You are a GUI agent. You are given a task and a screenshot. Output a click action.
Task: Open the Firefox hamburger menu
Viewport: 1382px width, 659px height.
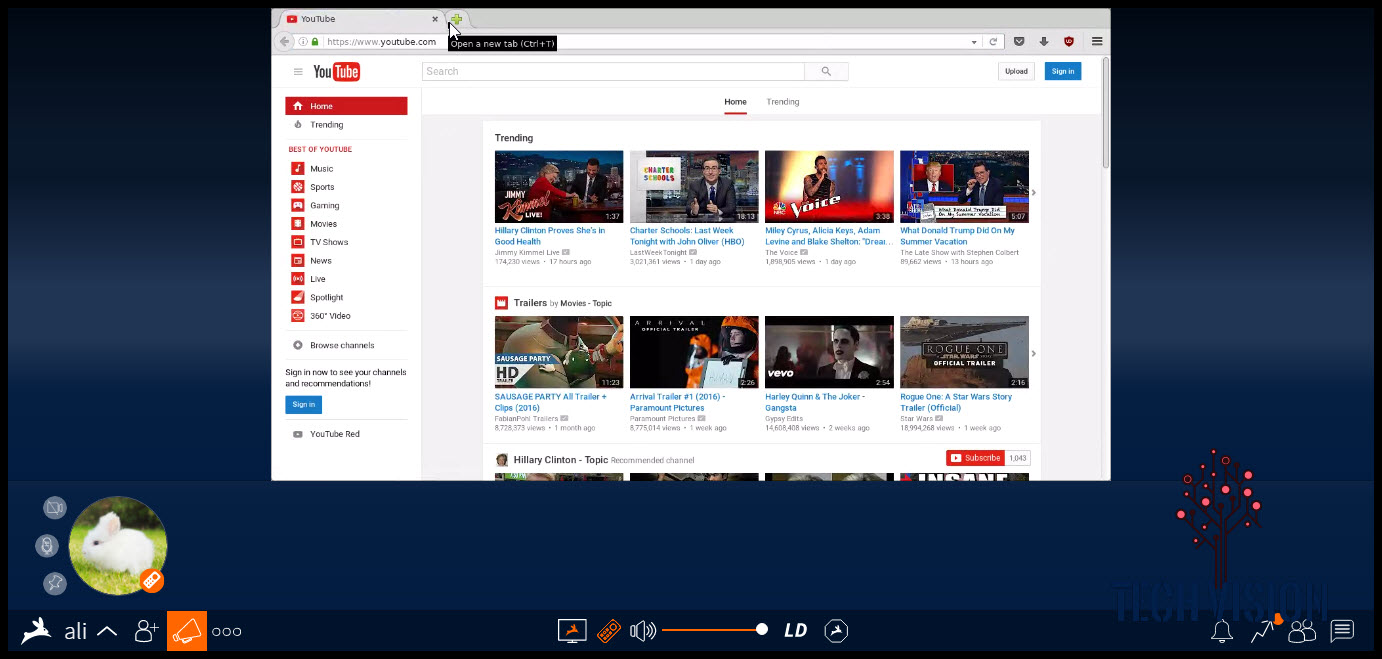pos(1097,42)
